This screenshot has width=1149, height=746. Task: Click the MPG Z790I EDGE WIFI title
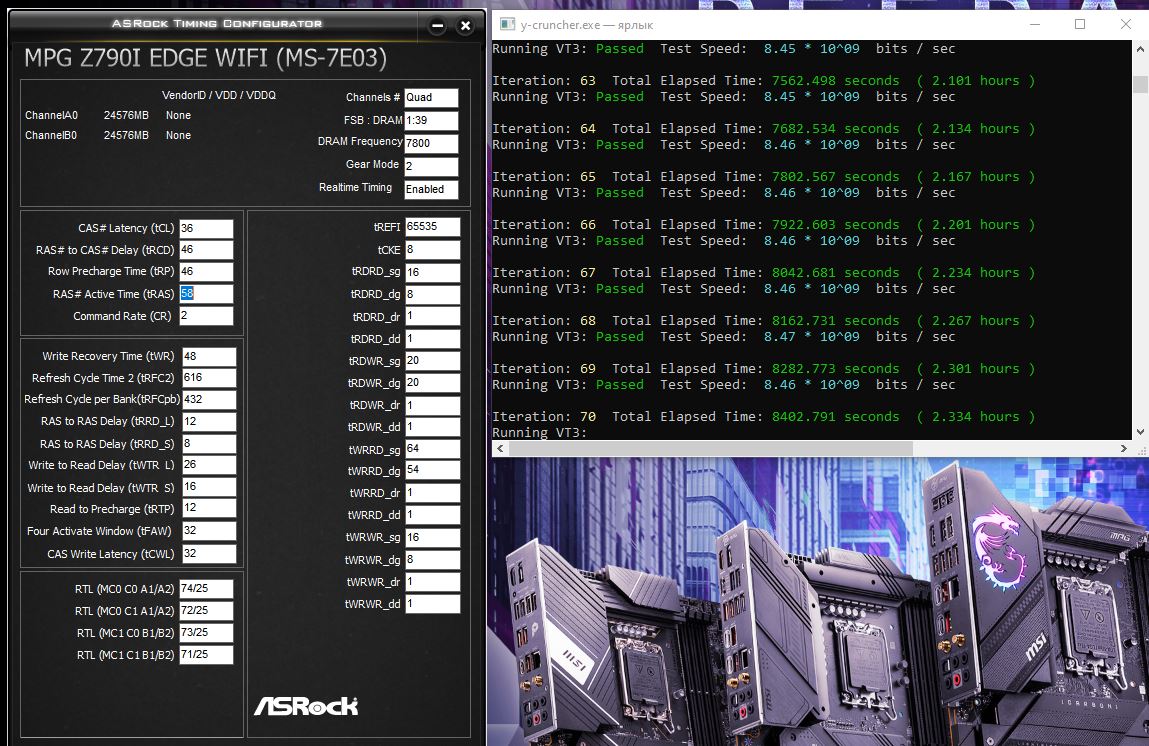206,58
